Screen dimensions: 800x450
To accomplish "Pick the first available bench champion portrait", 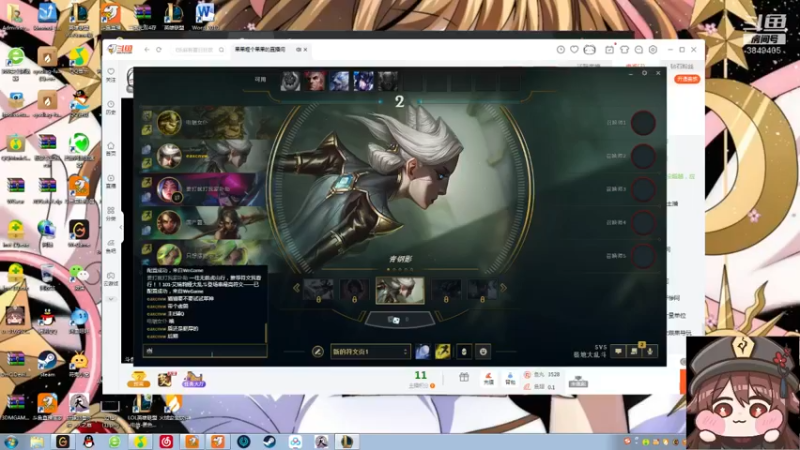I will point(290,81).
